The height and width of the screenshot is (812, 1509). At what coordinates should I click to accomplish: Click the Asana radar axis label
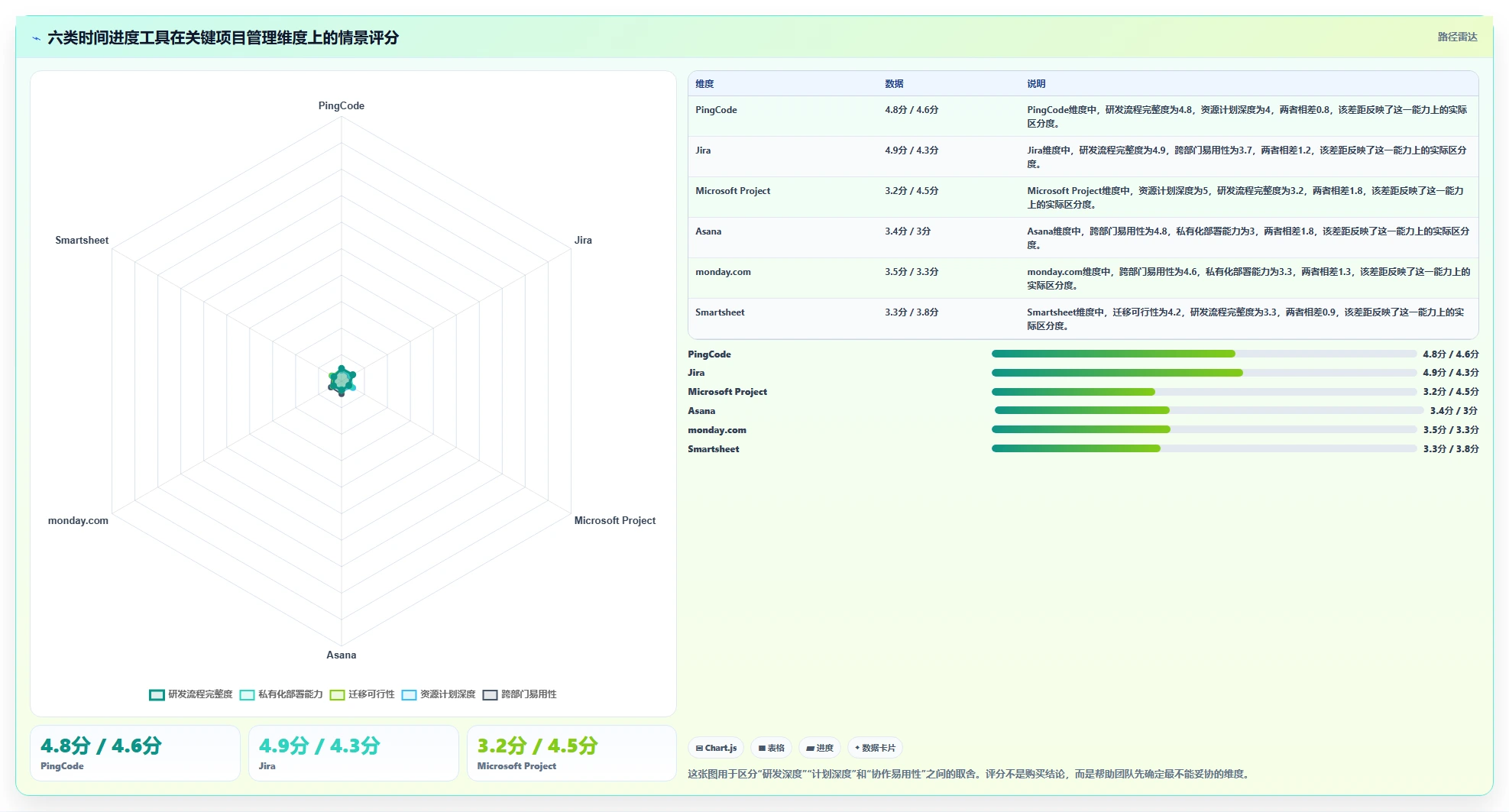[342, 655]
